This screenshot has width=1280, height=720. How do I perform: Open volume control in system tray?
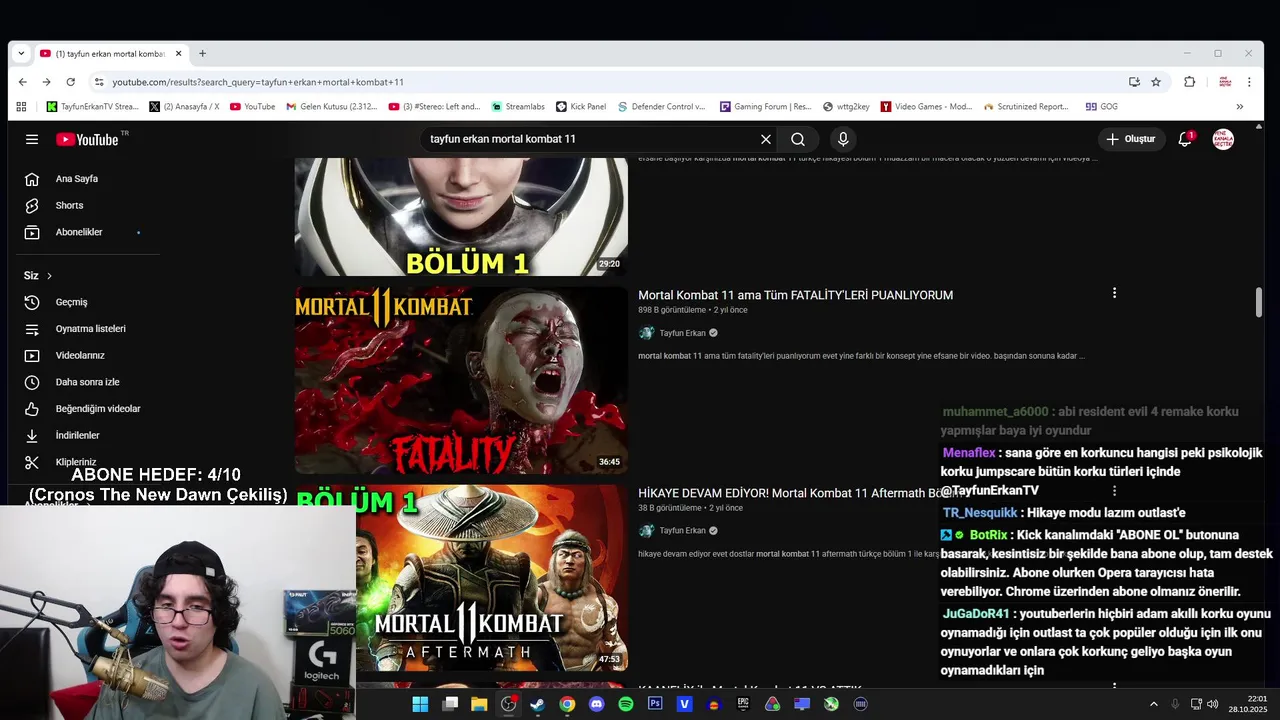(x=1213, y=704)
